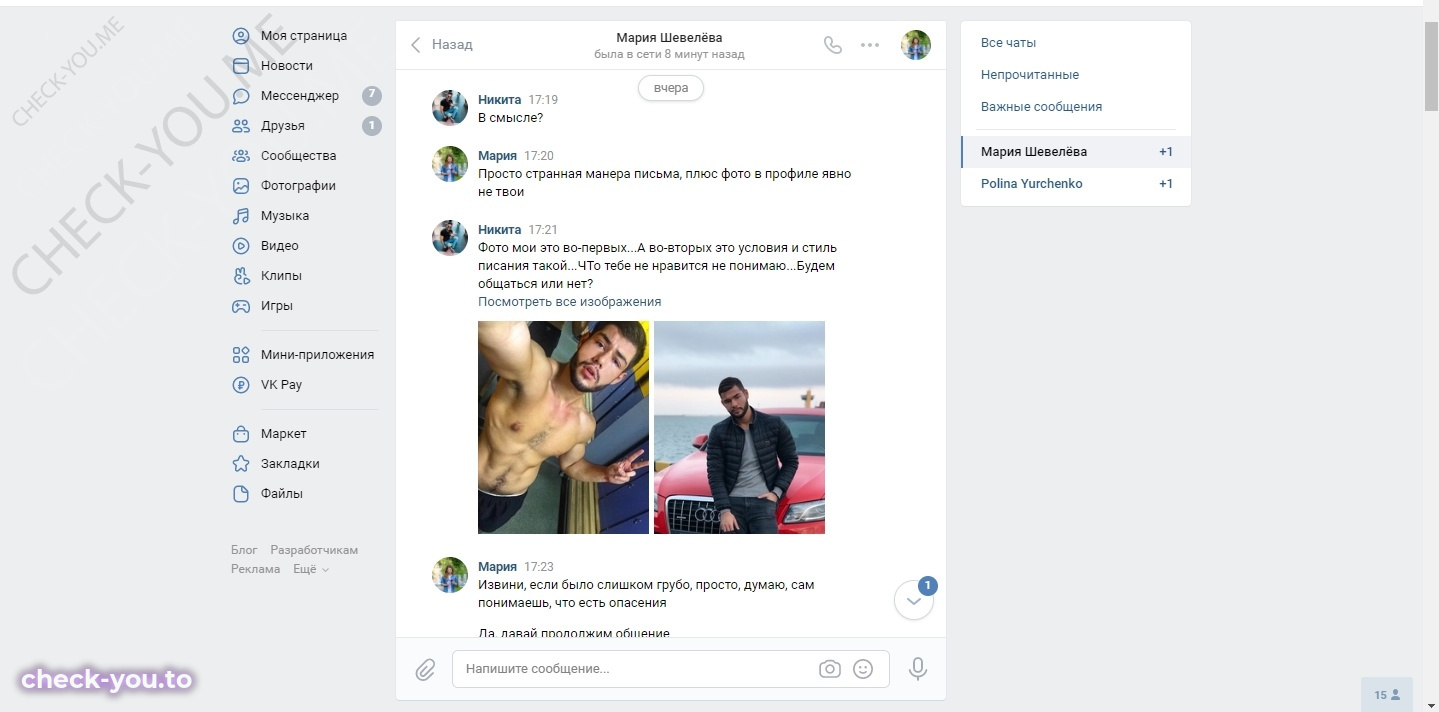
Task: Attach a file using the paperclip icon
Action: click(426, 669)
